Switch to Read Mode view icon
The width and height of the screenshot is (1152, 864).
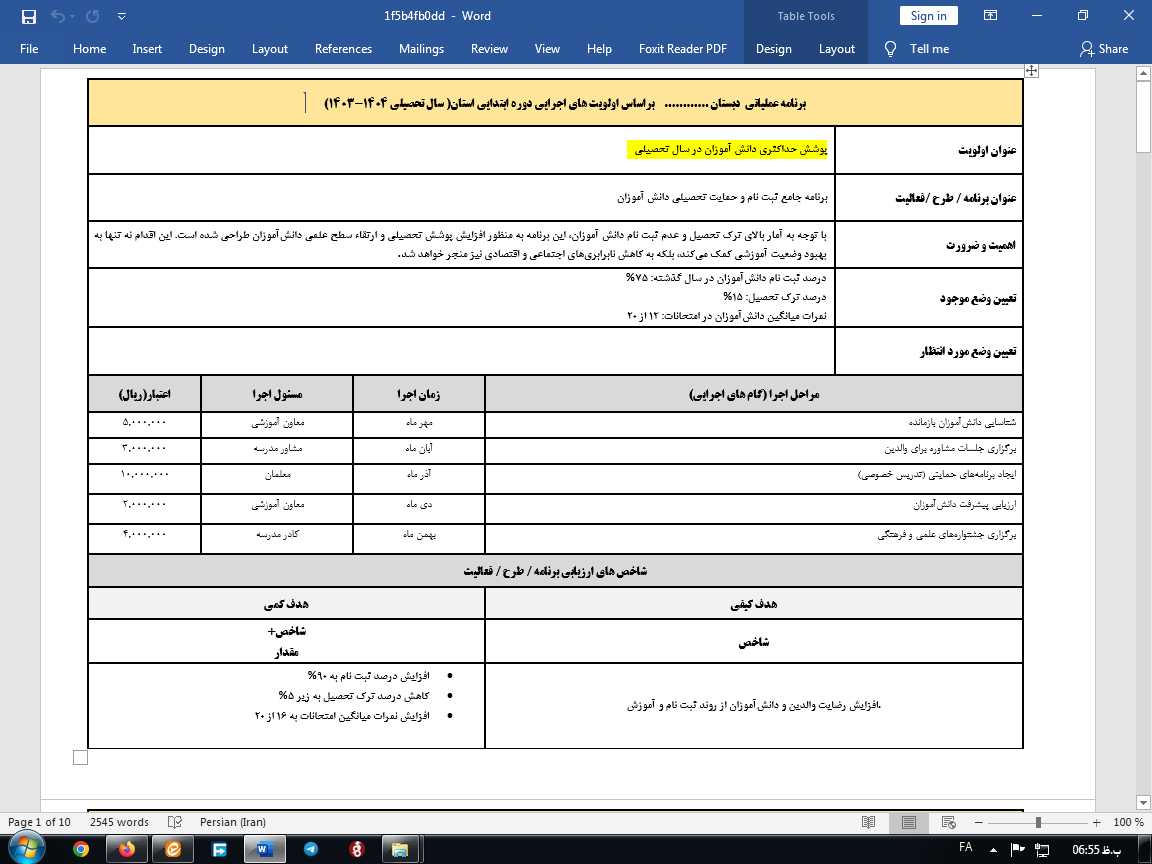pyautogui.click(x=868, y=822)
